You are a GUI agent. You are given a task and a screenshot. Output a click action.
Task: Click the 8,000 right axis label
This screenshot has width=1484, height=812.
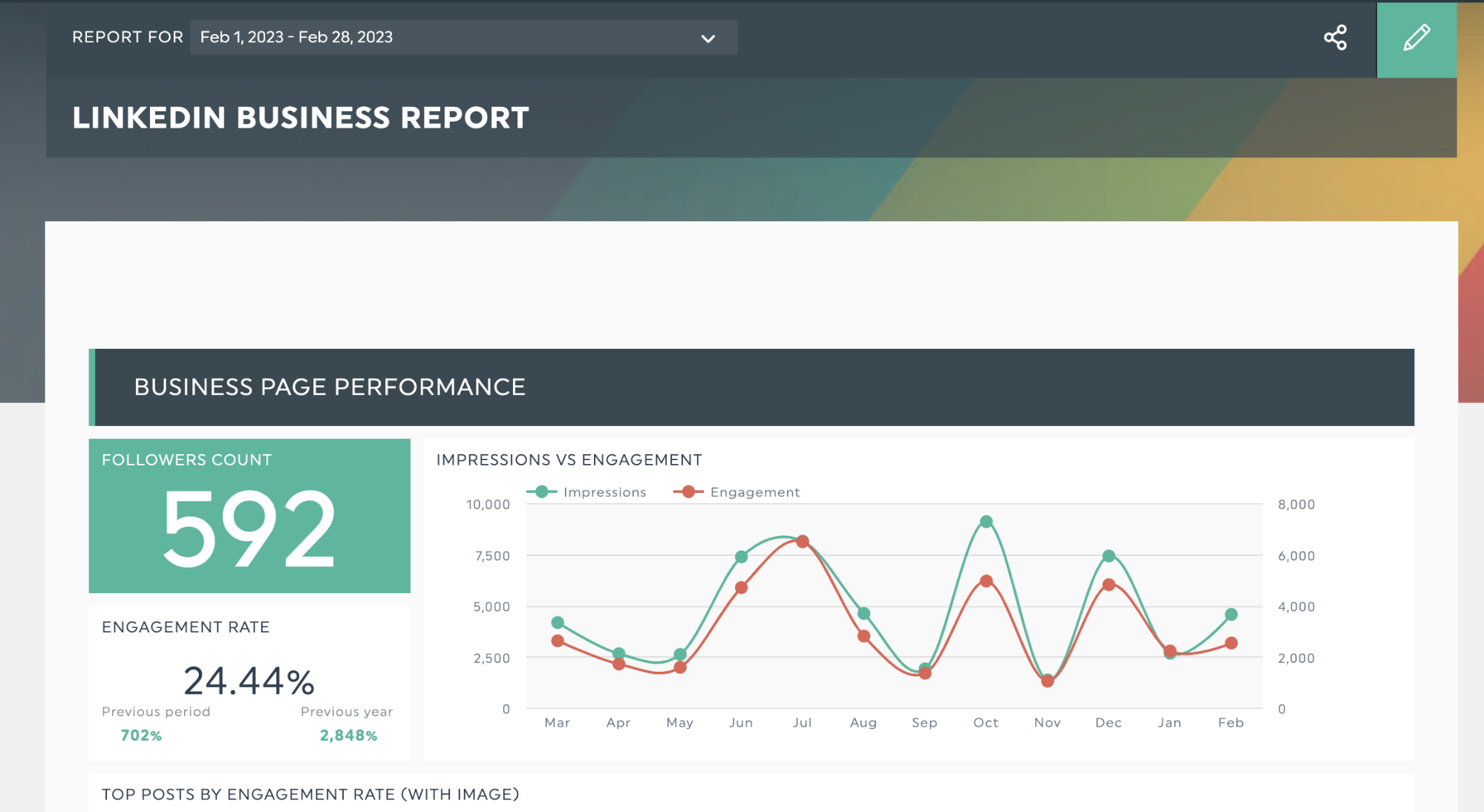1296,505
